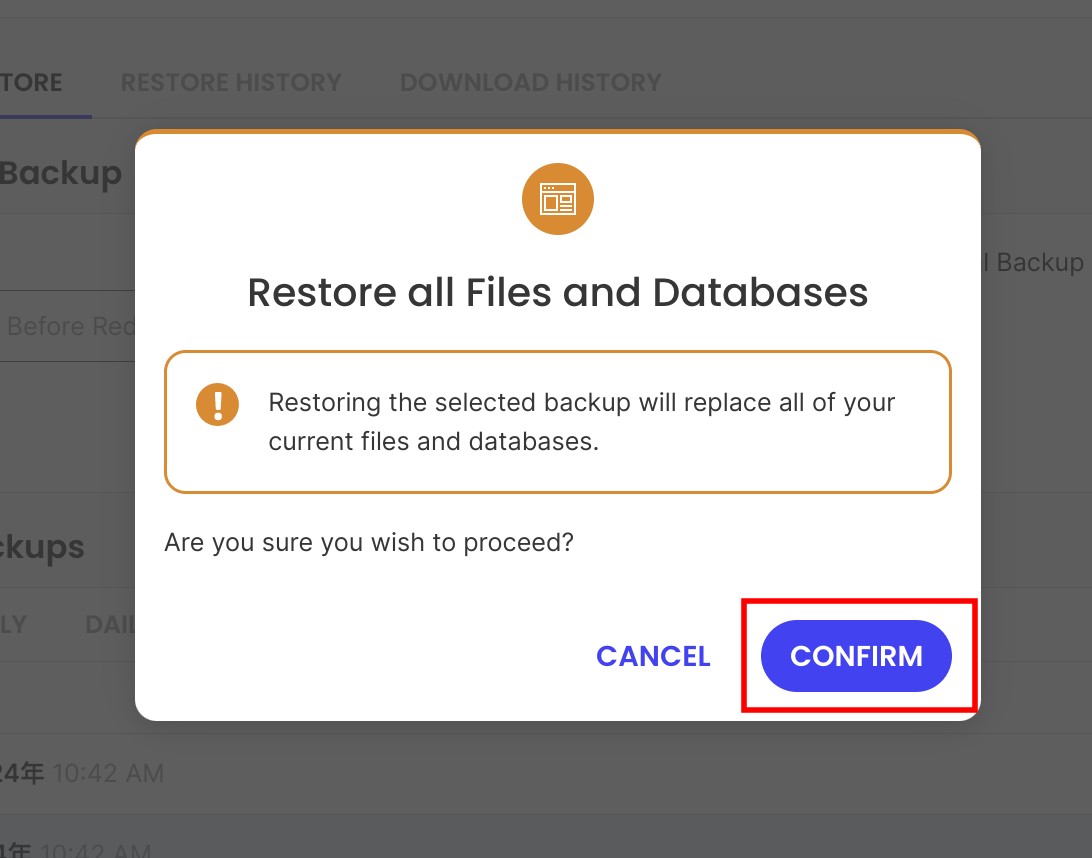Click the CONFIRM button

point(856,656)
